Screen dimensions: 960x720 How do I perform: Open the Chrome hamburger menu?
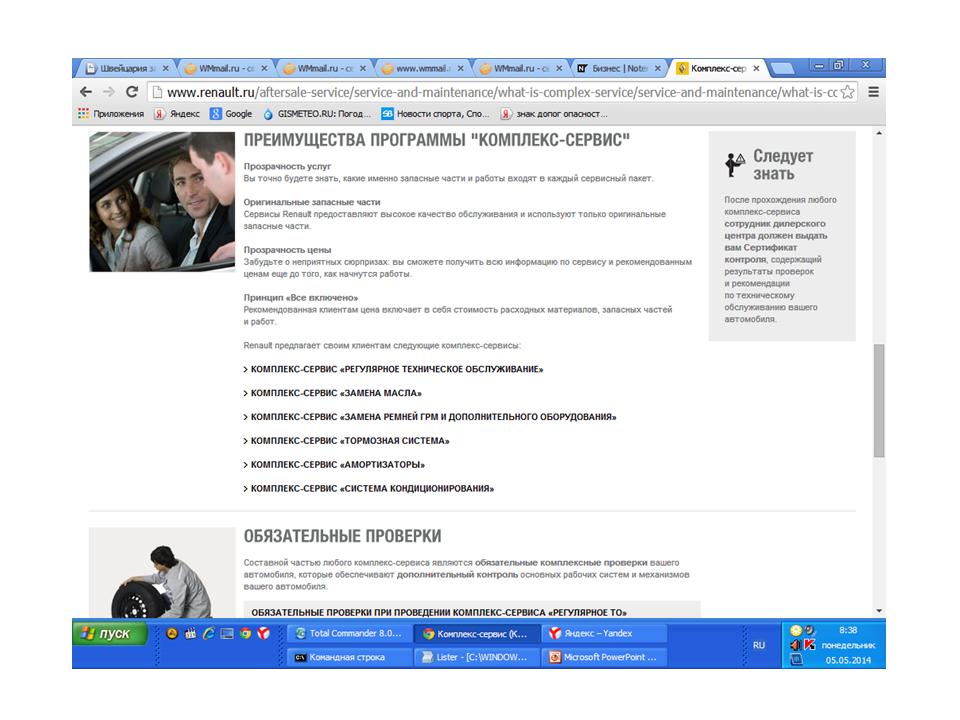pos(873,92)
